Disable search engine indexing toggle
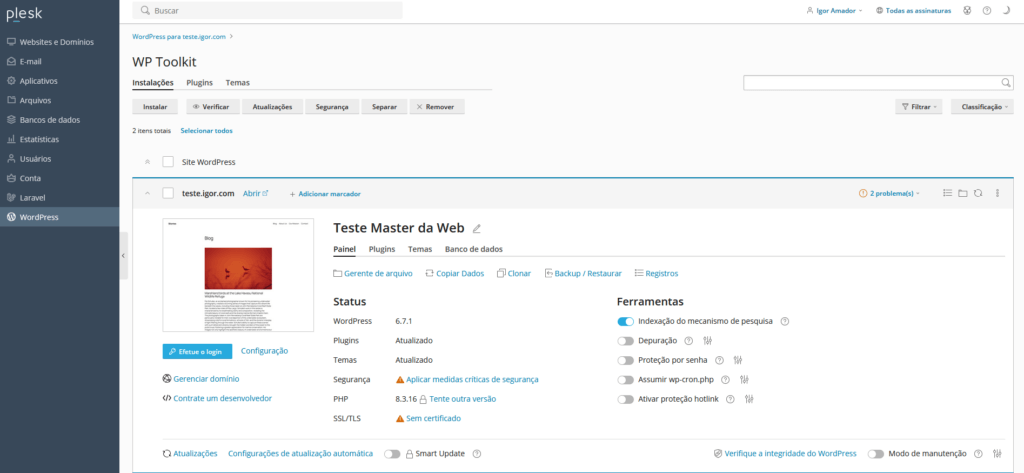The width and height of the screenshot is (1024, 473). click(626, 321)
